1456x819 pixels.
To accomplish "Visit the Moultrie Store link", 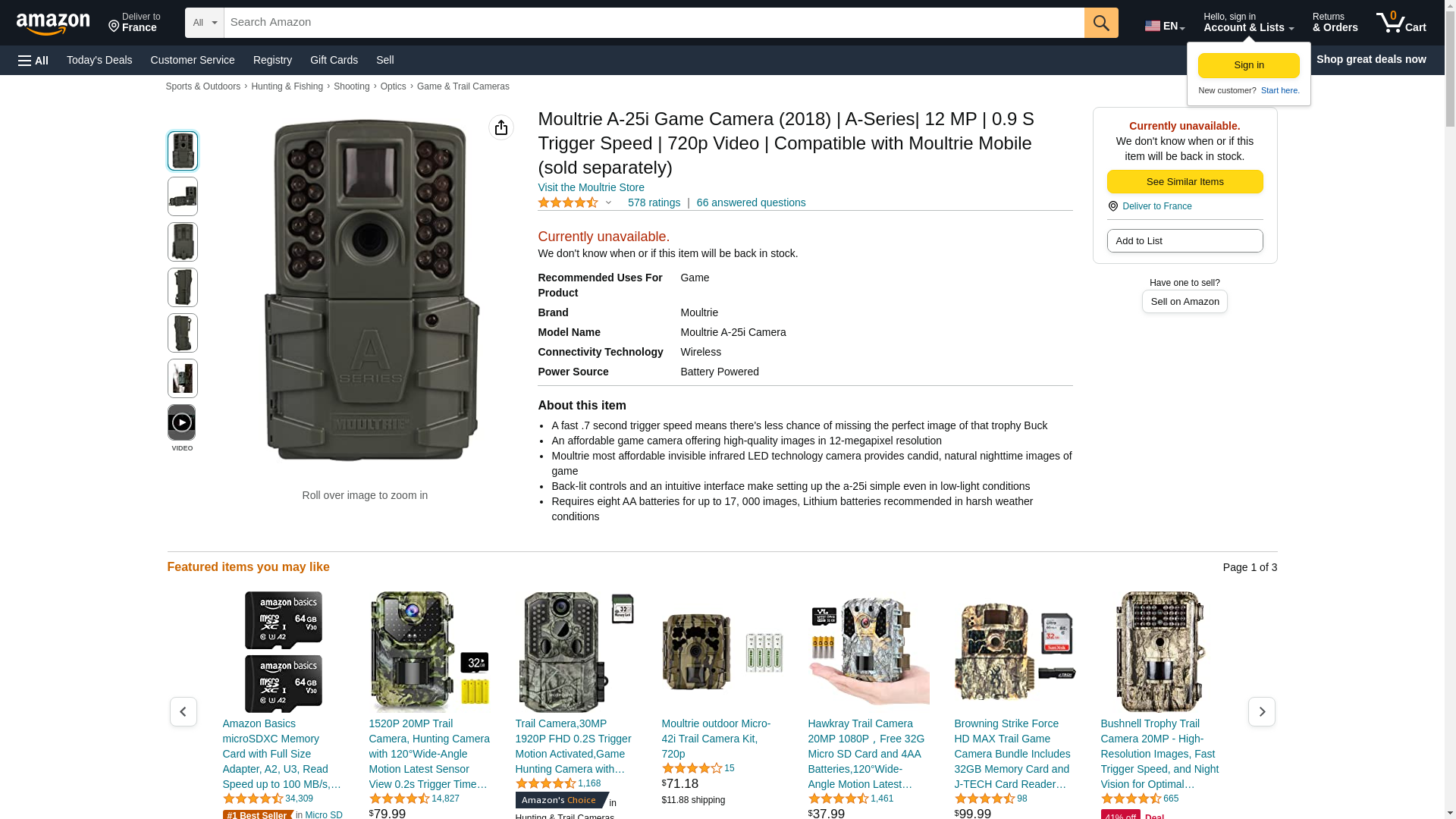I will click(591, 187).
